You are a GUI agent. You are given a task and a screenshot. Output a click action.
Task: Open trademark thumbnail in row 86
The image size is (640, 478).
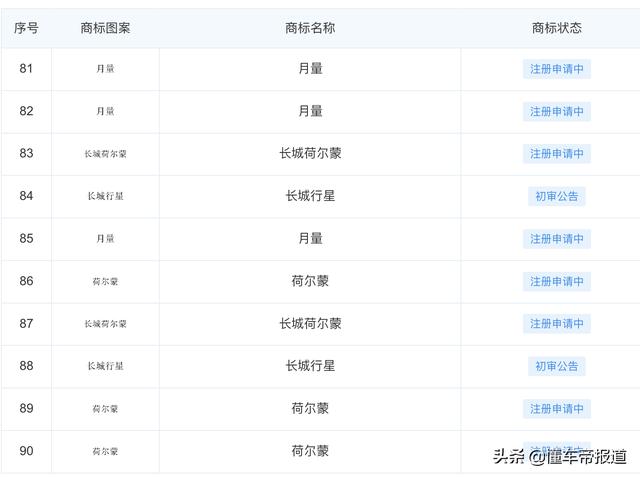click(105, 281)
